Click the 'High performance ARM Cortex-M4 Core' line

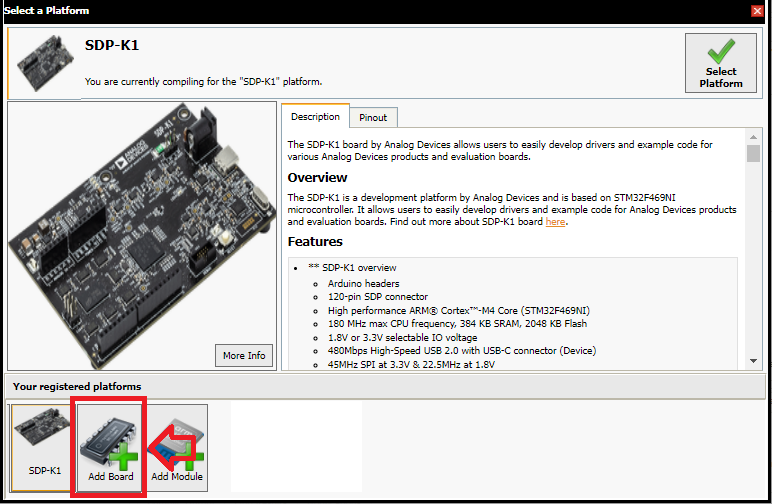[x=458, y=311]
